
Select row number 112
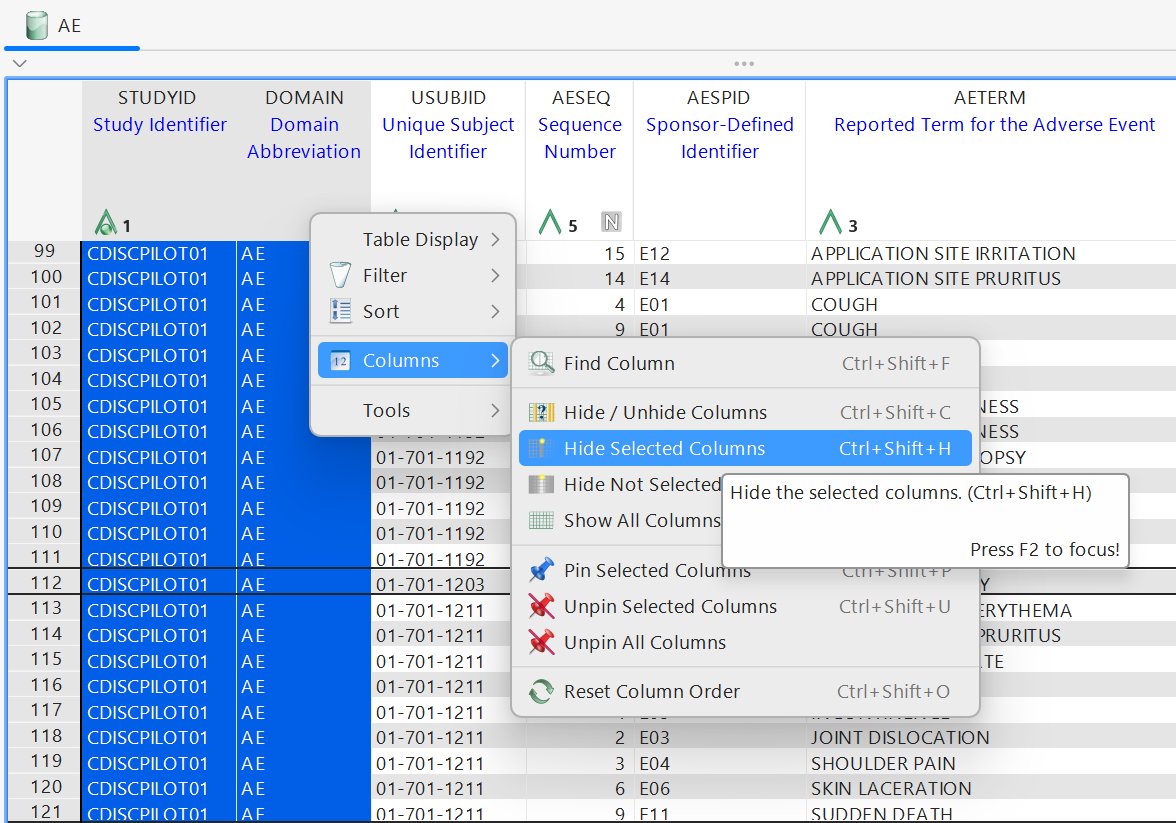(x=45, y=583)
